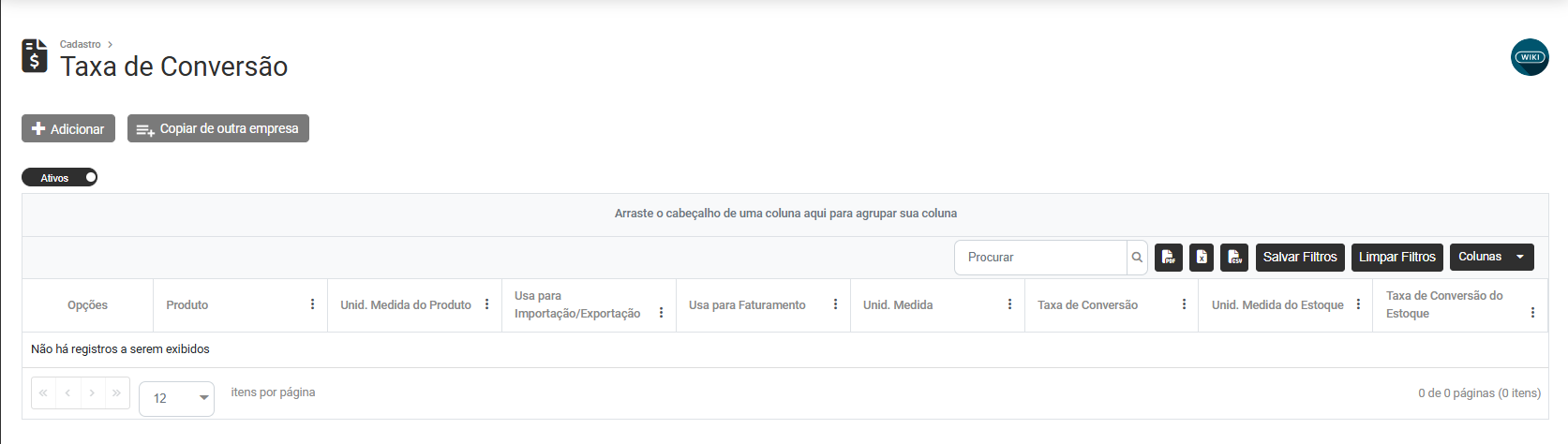Sort by Unid. Medida do Produto header
Screen dimensions: 1568x444
(406, 305)
